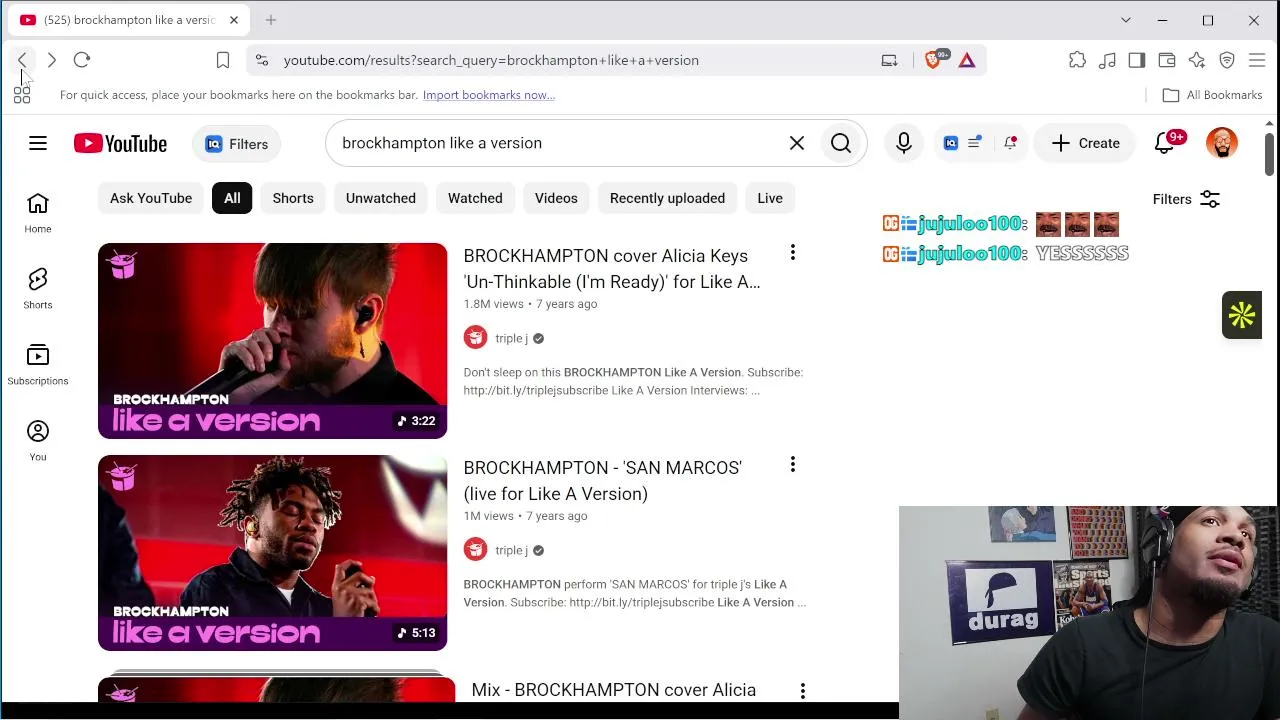Open the account avatar menu
The height and width of the screenshot is (720, 1280).
(x=1222, y=143)
